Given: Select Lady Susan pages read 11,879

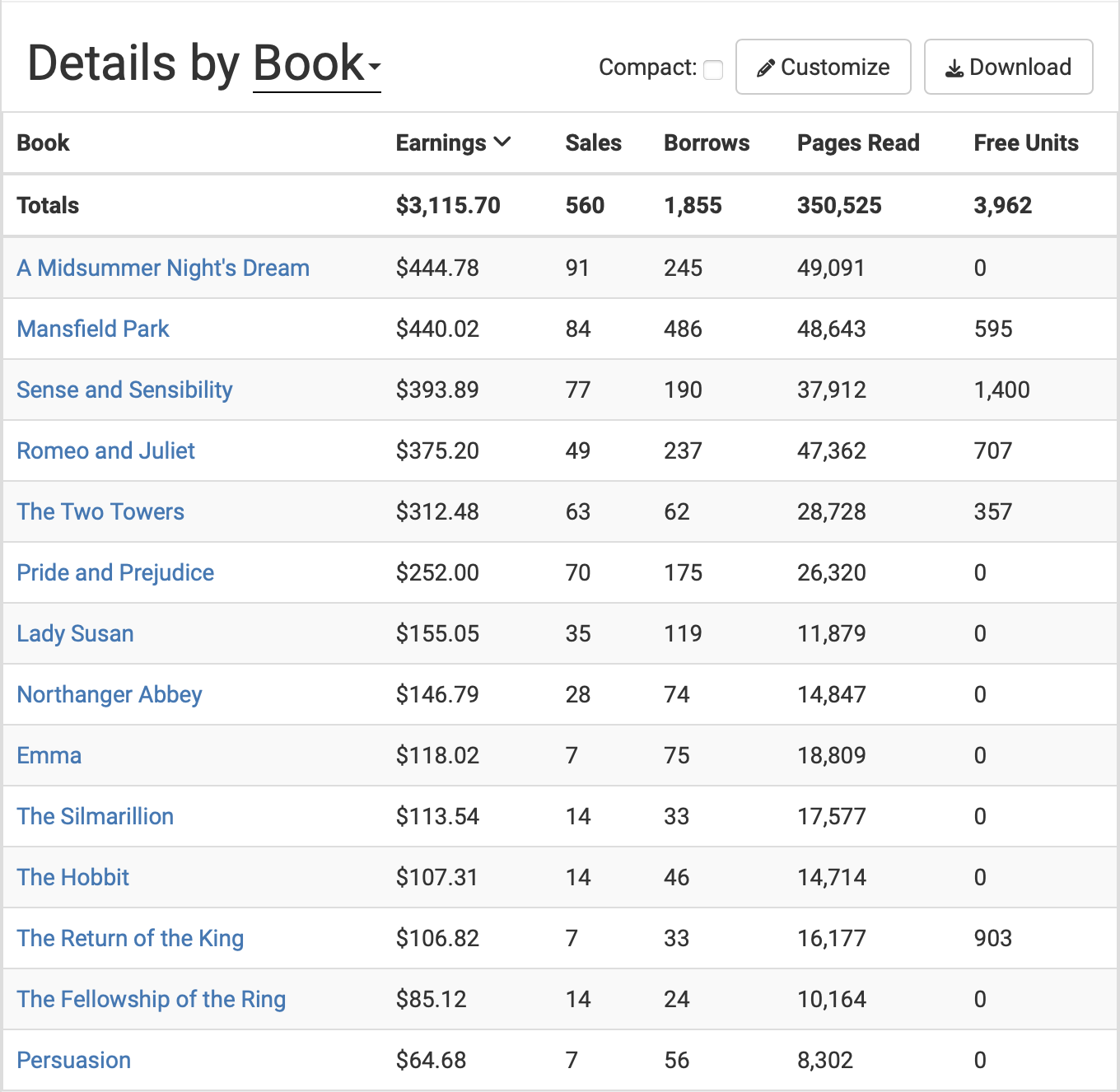Looking at the screenshot, I should coord(831,633).
